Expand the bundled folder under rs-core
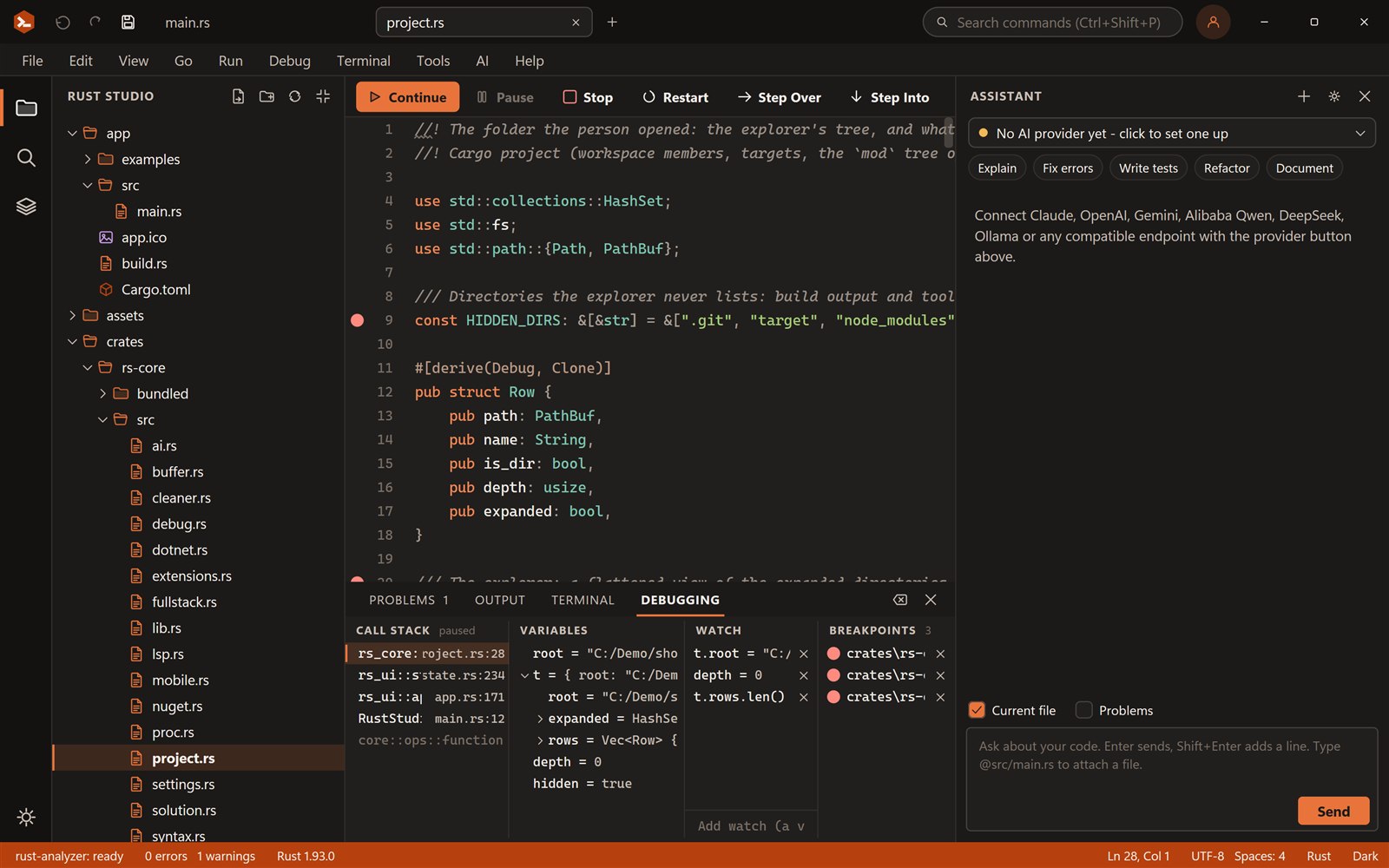Screen dimensions: 1389x868 pyautogui.click(x=102, y=394)
